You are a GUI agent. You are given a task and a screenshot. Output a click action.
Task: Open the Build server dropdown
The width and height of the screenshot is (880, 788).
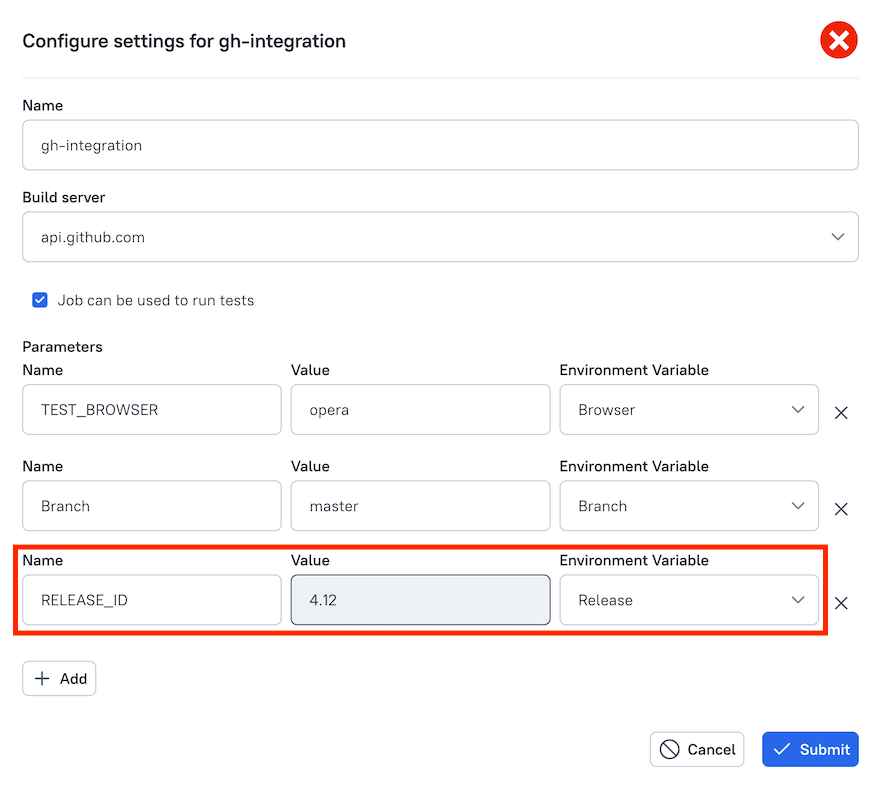440,237
